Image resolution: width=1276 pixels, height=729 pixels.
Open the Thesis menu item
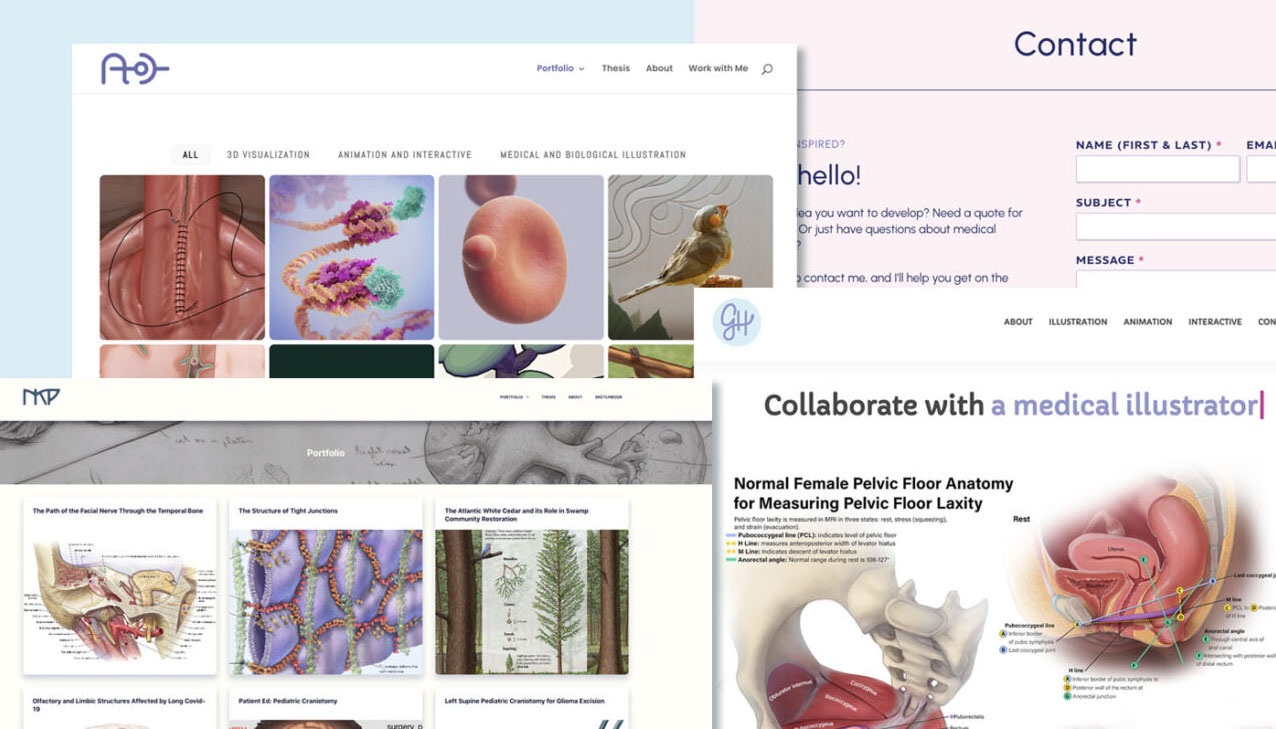click(x=616, y=68)
